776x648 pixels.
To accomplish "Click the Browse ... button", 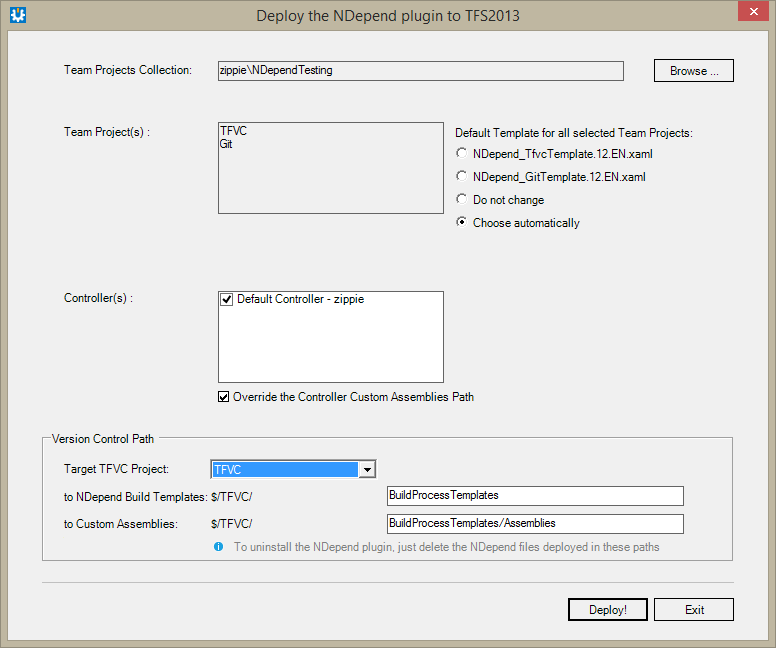I will [x=694, y=71].
